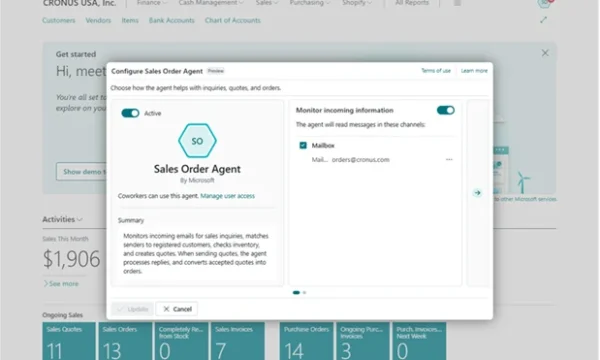The height and width of the screenshot is (360, 600).
Task: Open Chart of Accounts link
Action: click(x=233, y=20)
